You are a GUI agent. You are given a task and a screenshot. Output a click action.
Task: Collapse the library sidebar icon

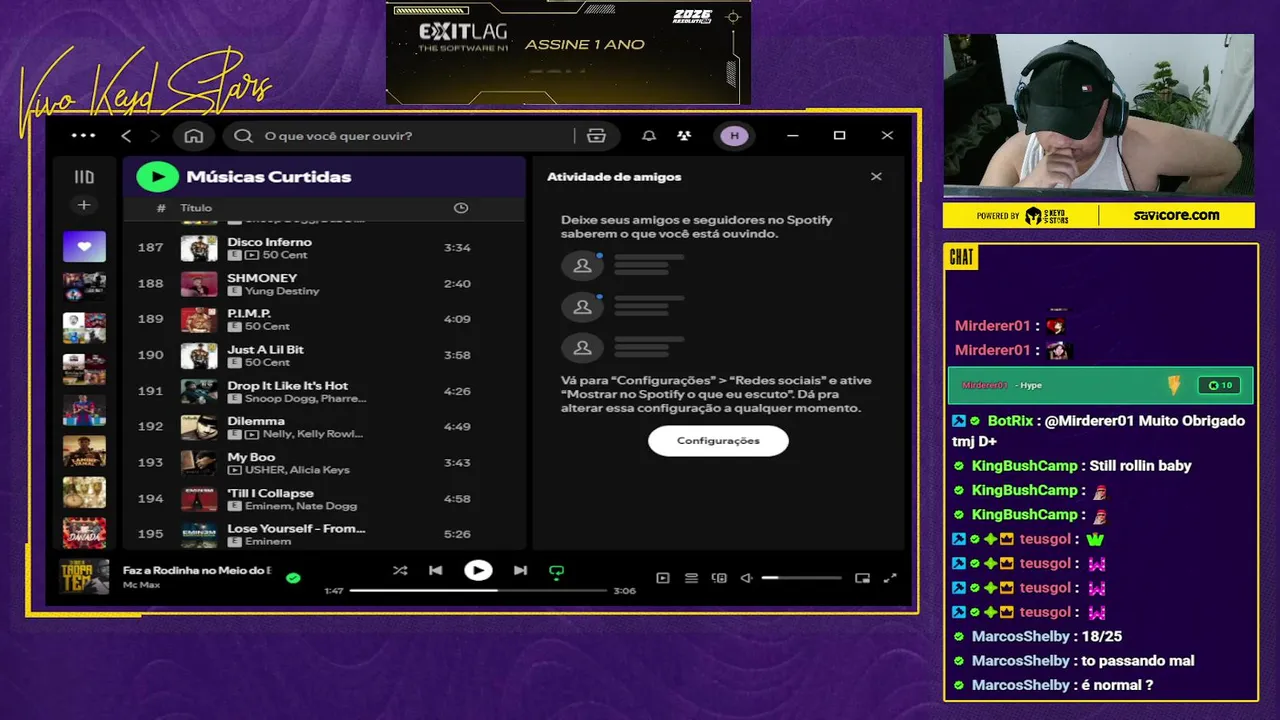click(84, 177)
